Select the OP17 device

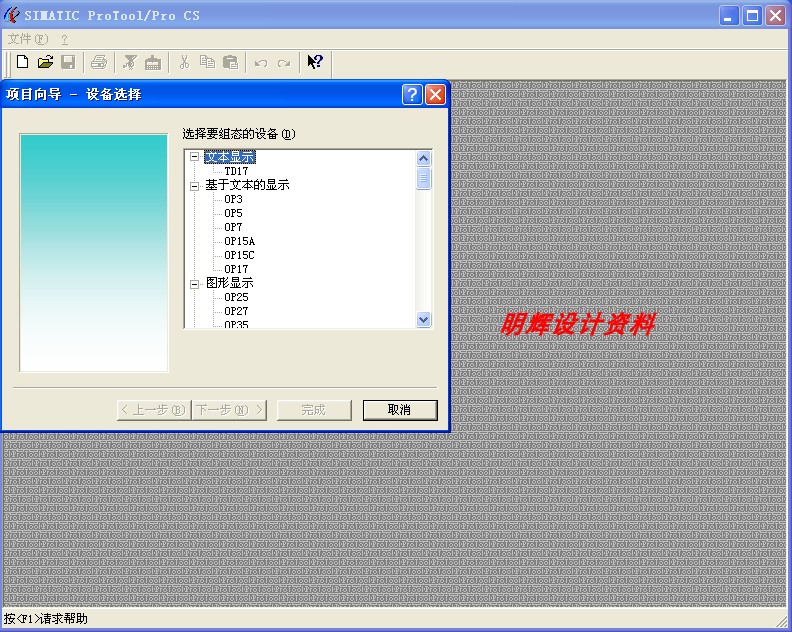point(236,269)
